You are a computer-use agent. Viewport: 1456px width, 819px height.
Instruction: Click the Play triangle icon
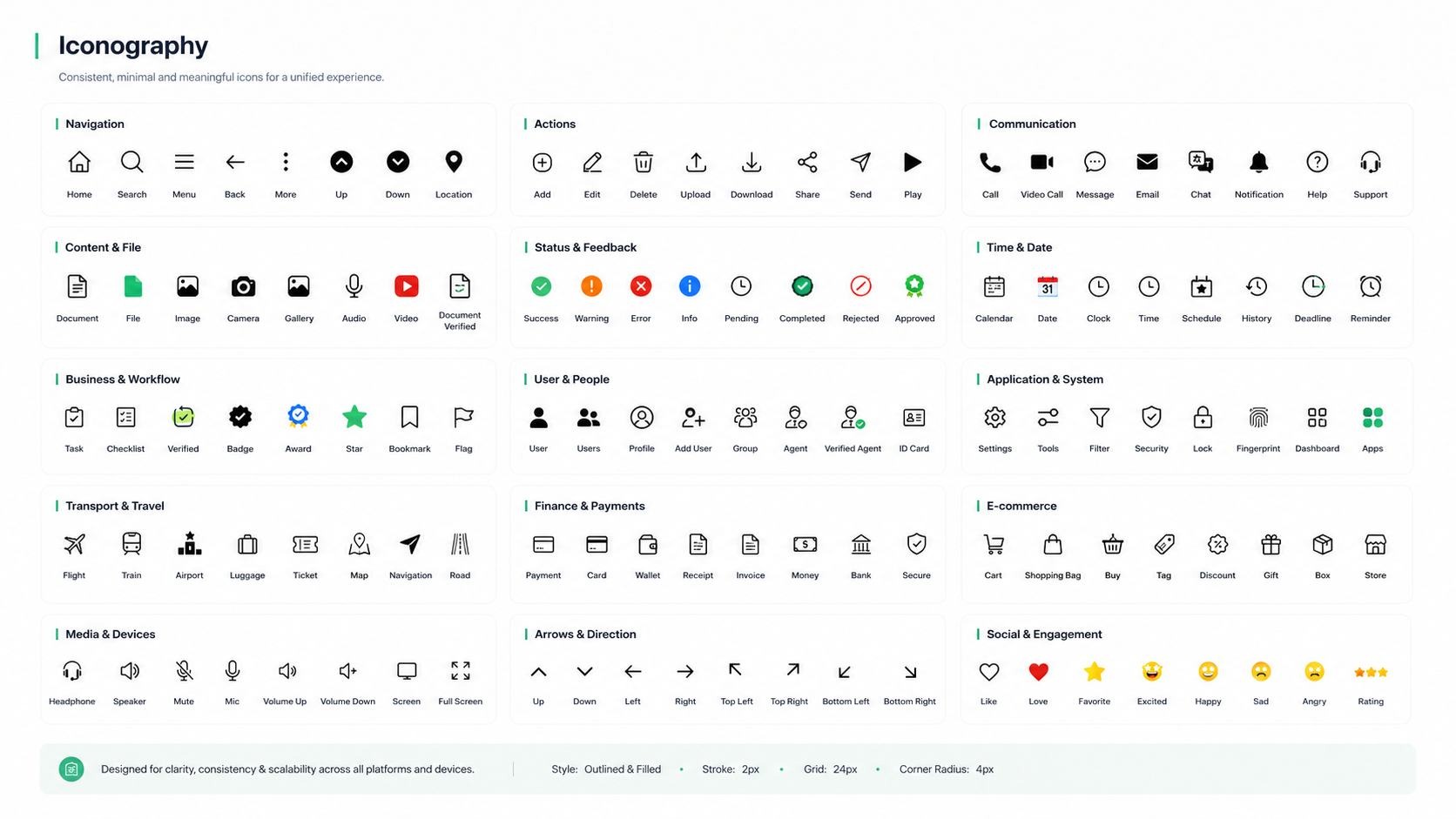(913, 162)
